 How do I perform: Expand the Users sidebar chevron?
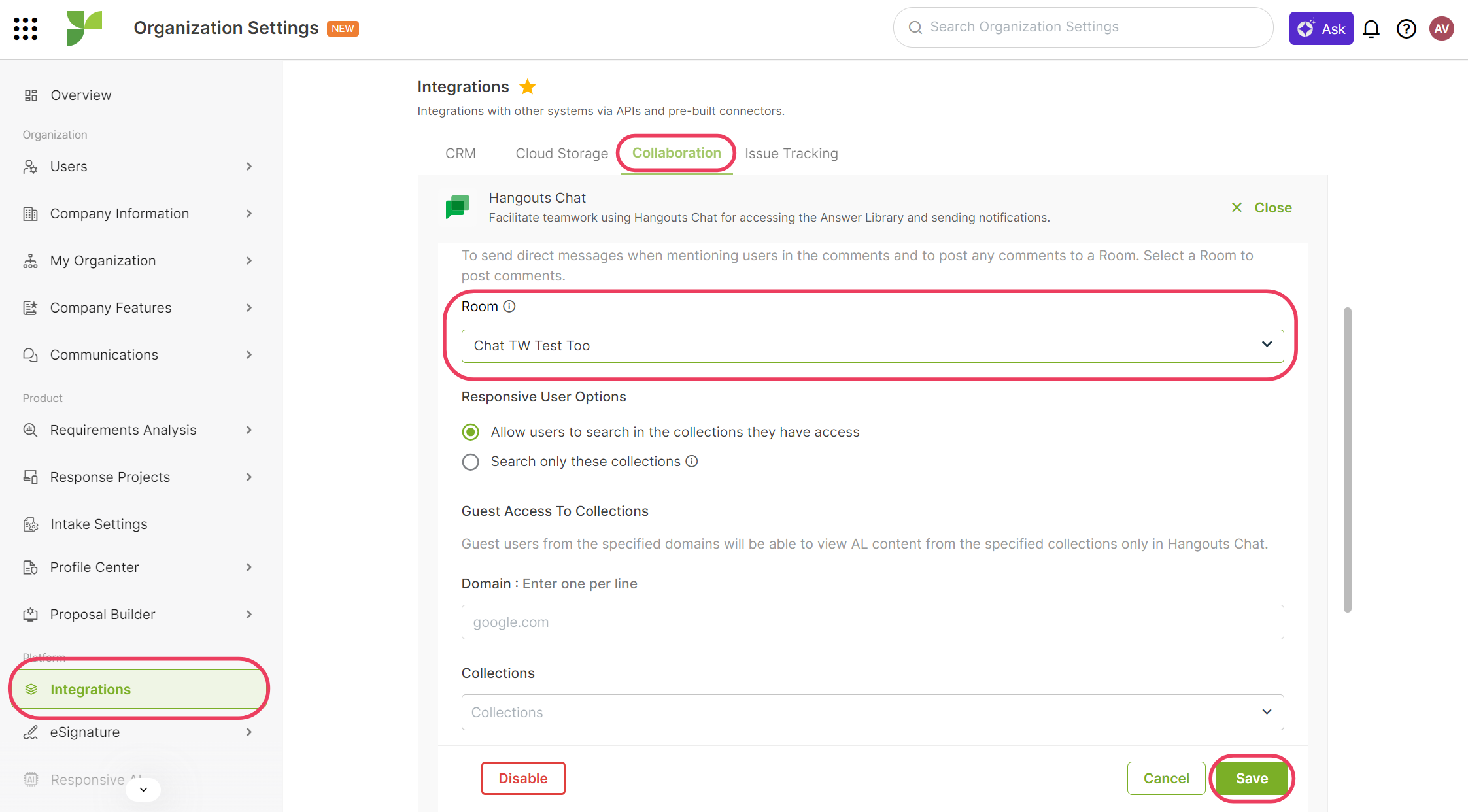pos(249,167)
